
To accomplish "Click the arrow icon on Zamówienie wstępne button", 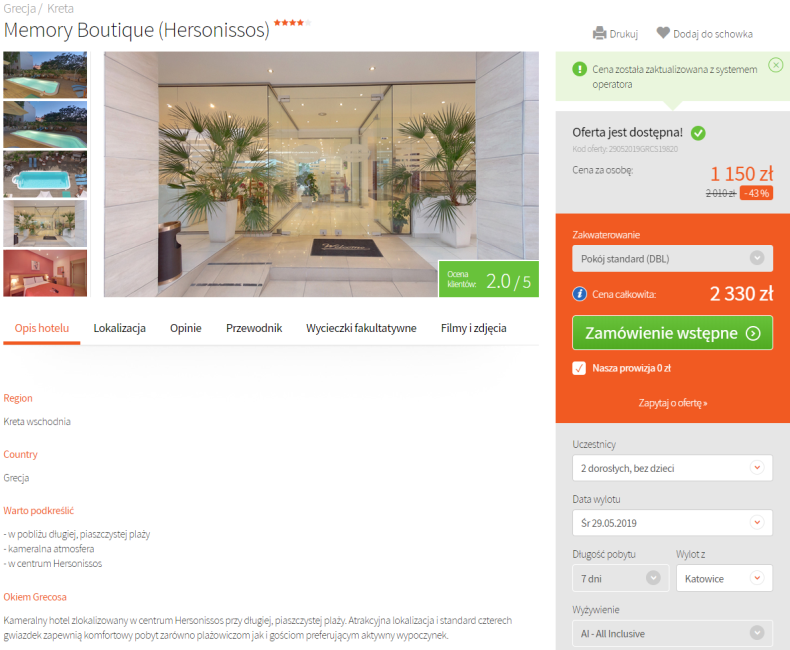I will pos(753,333).
